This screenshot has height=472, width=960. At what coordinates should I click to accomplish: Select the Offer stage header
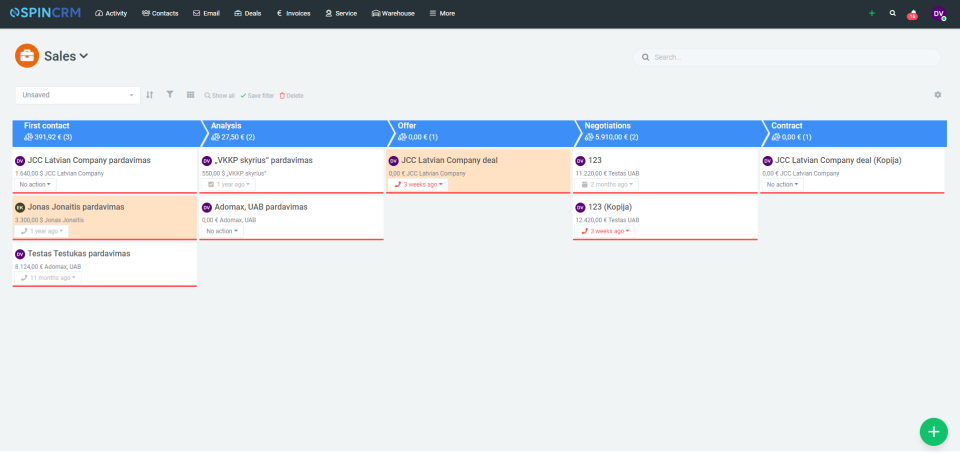pos(482,133)
